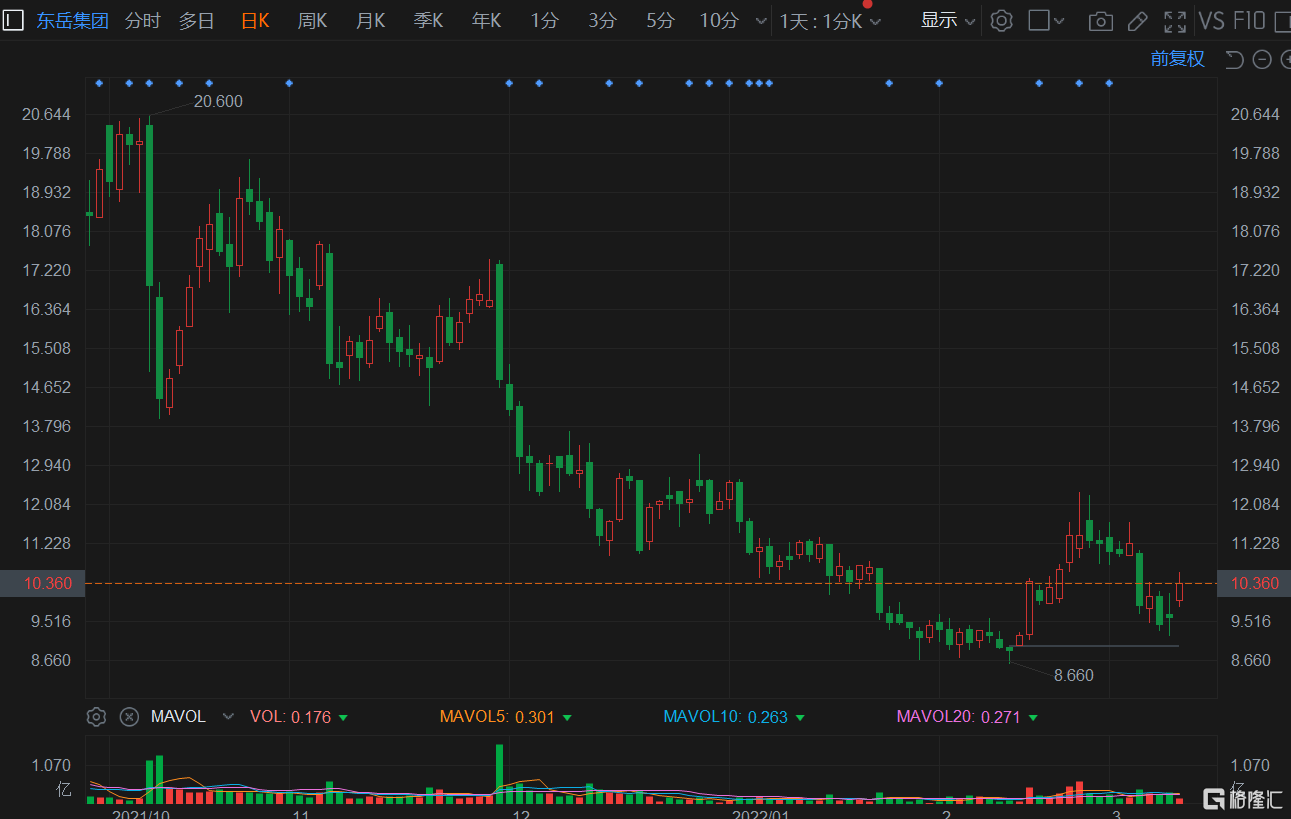The height and width of the screenshot is (819, 1291).
Task: Click the undo arrow icon
Action: pyautogui.click(x=1234, y=60)
